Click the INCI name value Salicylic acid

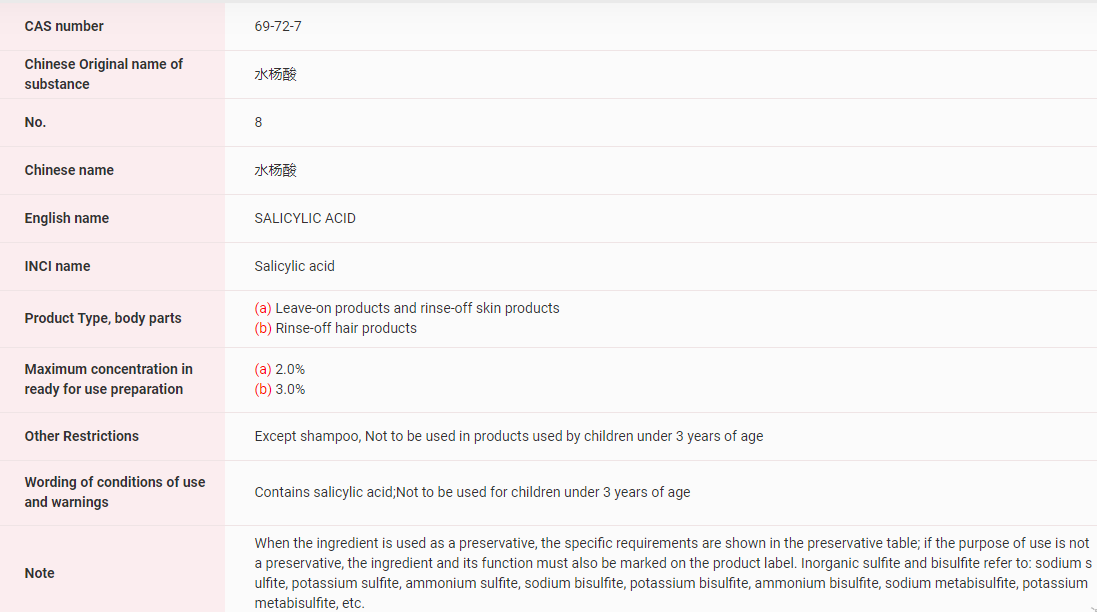click(295, 266)
